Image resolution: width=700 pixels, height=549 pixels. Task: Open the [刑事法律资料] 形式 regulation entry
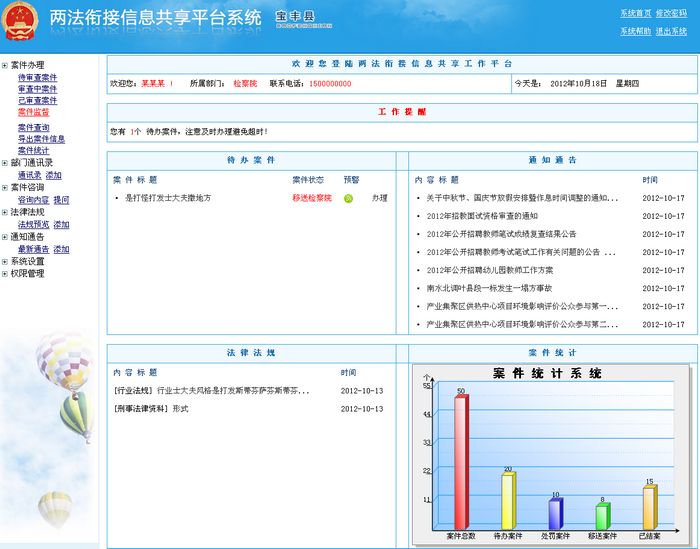click(151, 409)
